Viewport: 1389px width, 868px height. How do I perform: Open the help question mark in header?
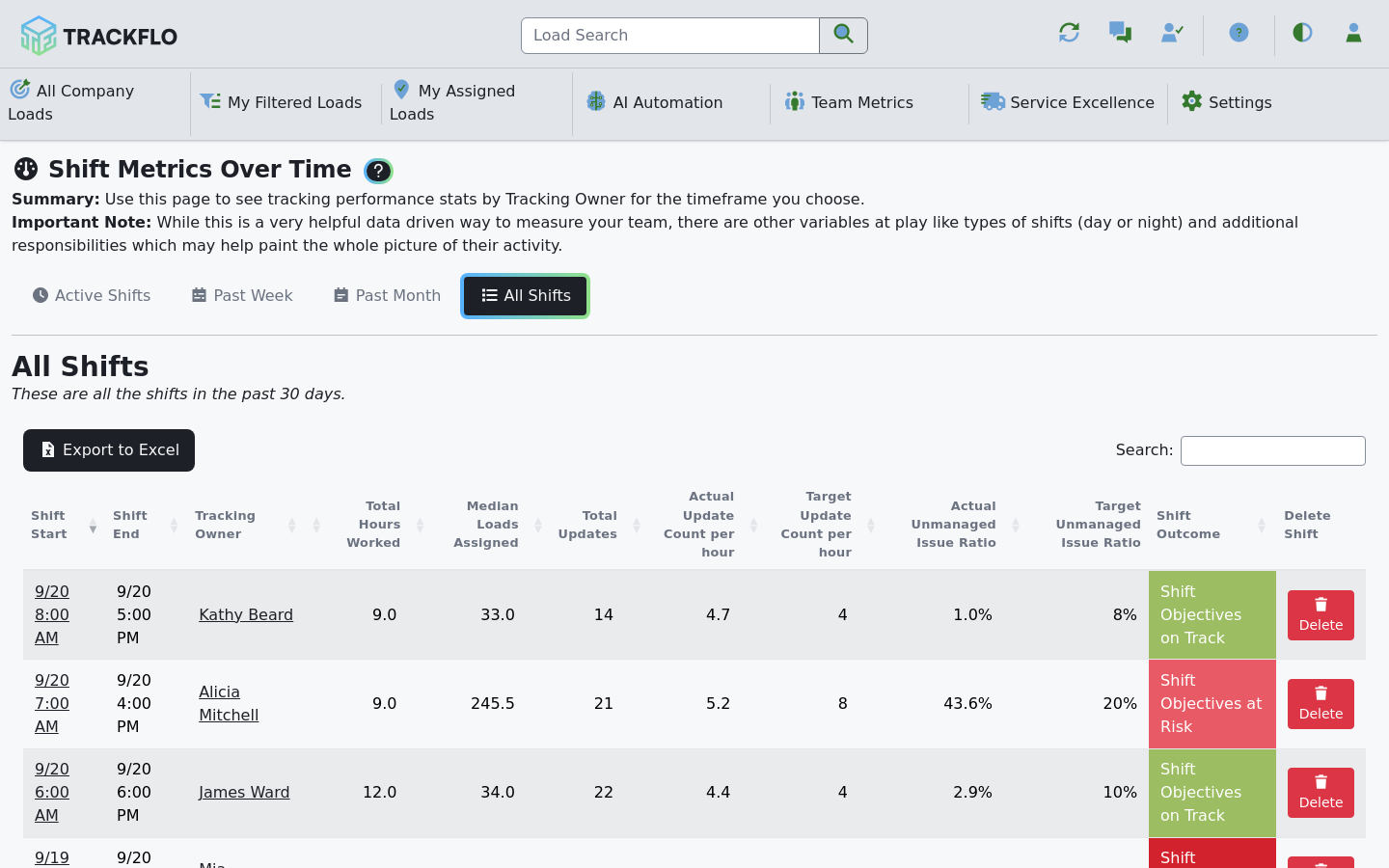1239,33
